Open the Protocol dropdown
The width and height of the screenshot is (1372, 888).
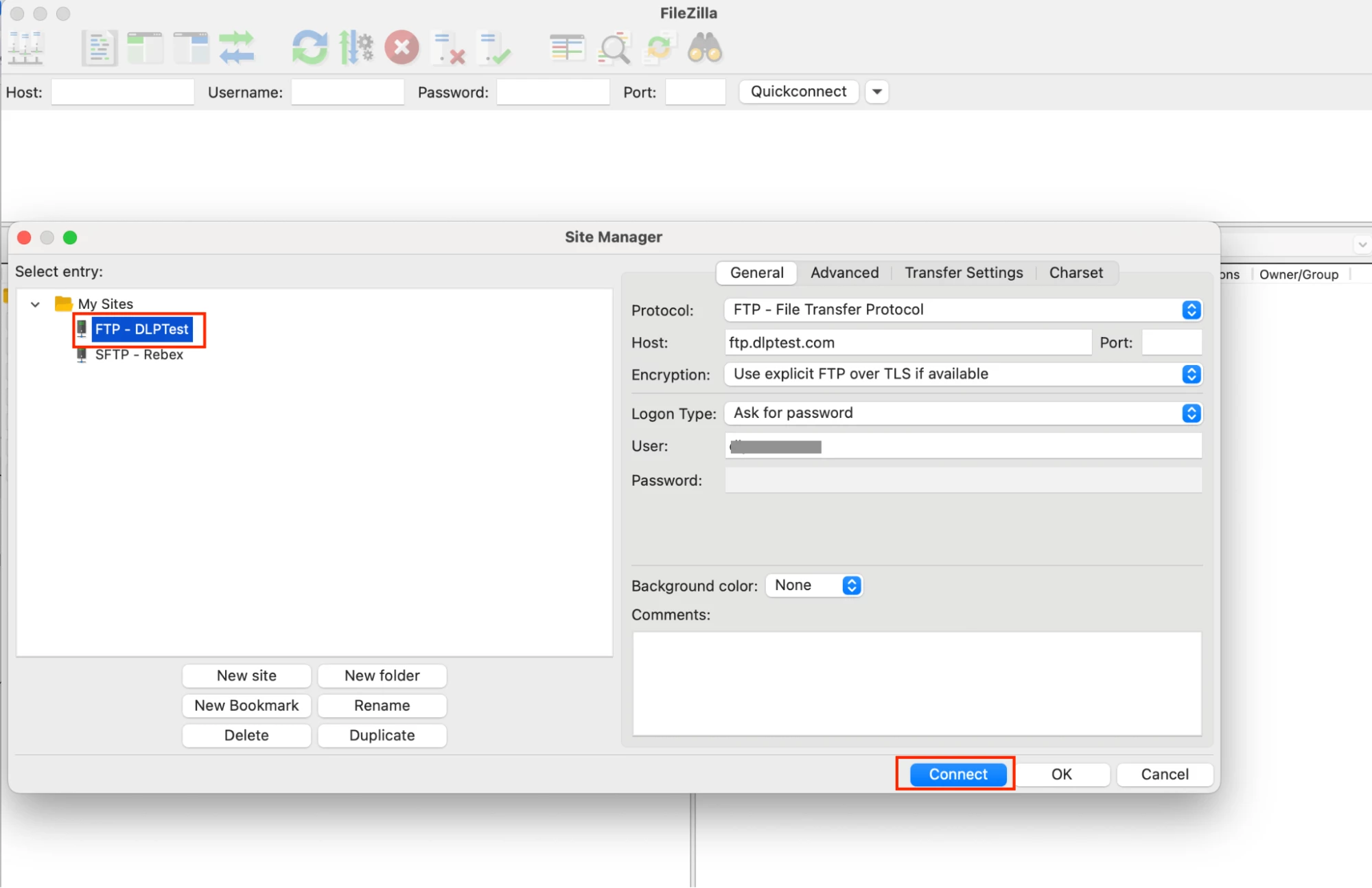click(962, 310)
